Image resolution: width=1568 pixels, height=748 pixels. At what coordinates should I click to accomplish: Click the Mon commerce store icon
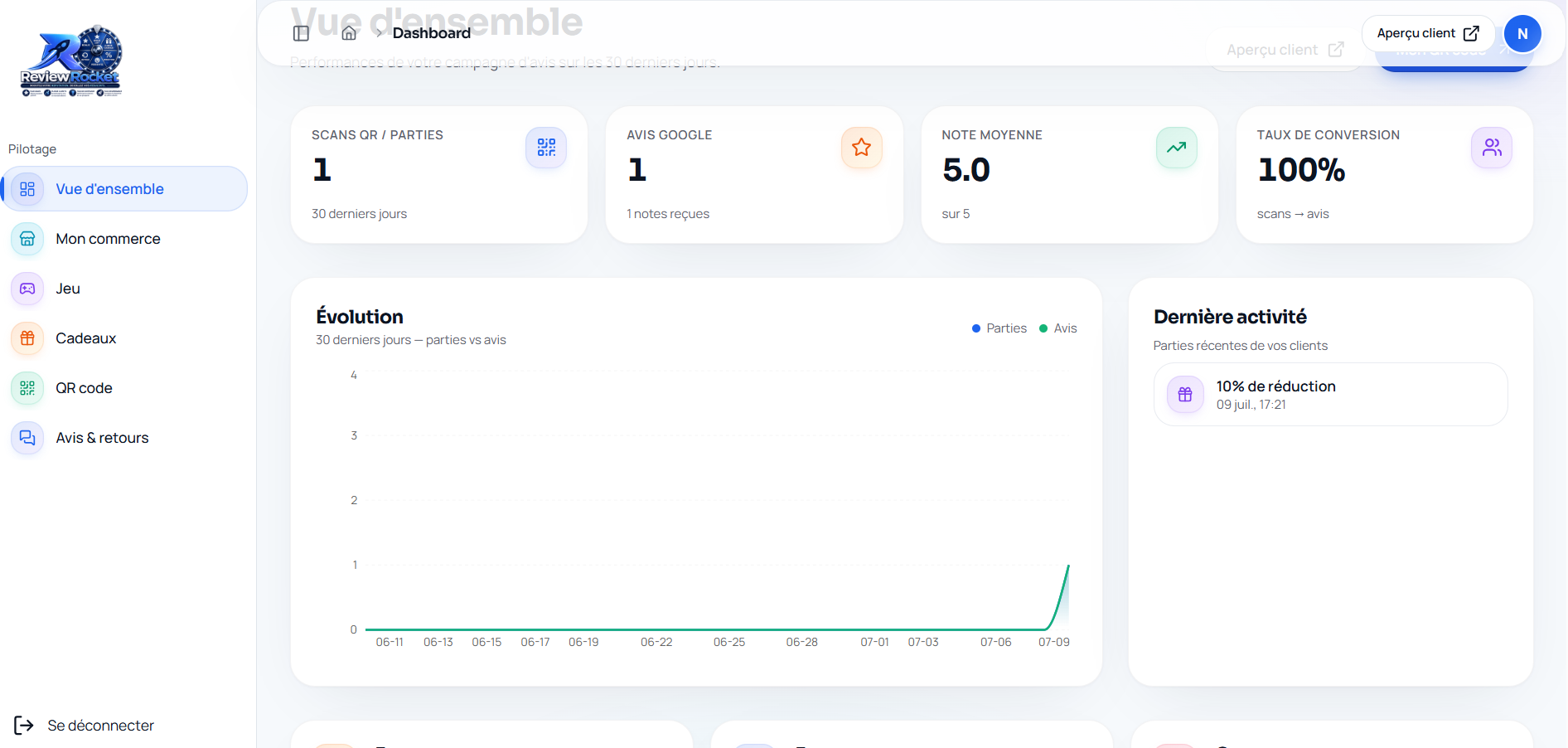click(x=27, y=239)
